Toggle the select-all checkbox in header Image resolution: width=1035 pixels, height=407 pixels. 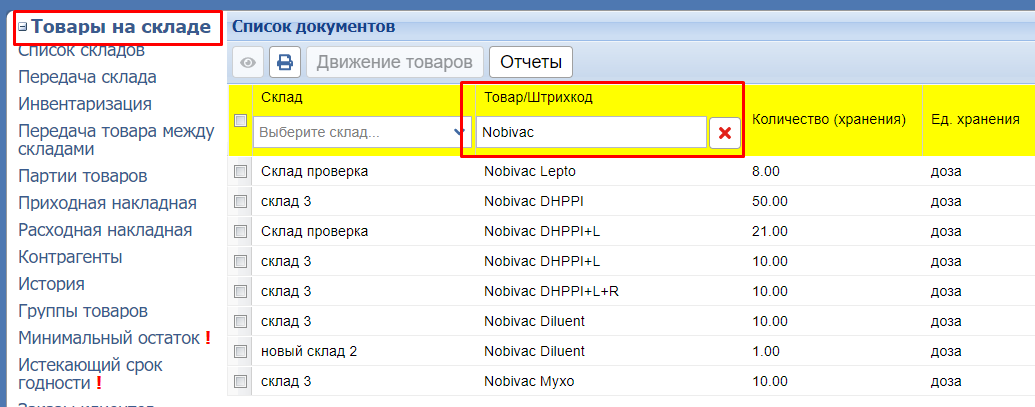[x=240, y=121]
